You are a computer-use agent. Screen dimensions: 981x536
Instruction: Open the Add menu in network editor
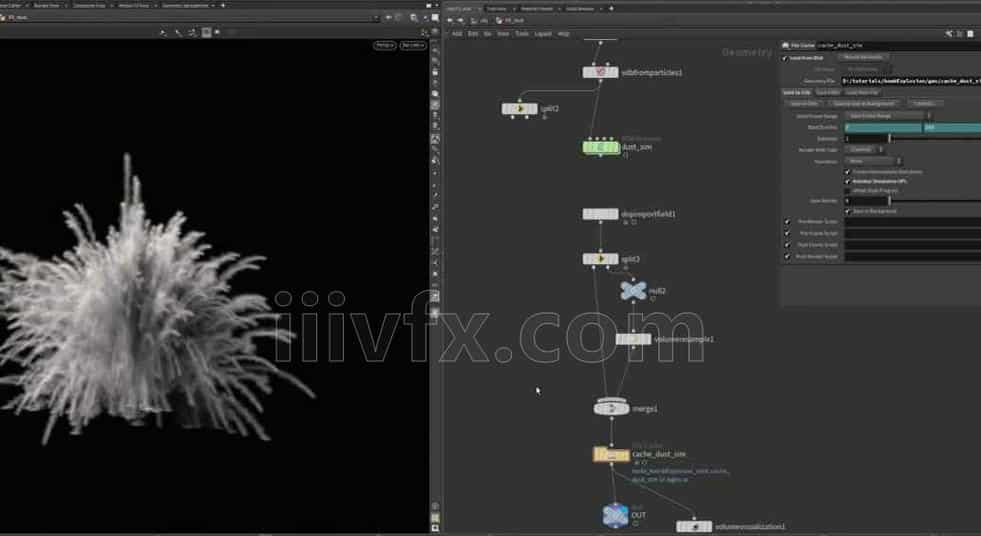457,34
